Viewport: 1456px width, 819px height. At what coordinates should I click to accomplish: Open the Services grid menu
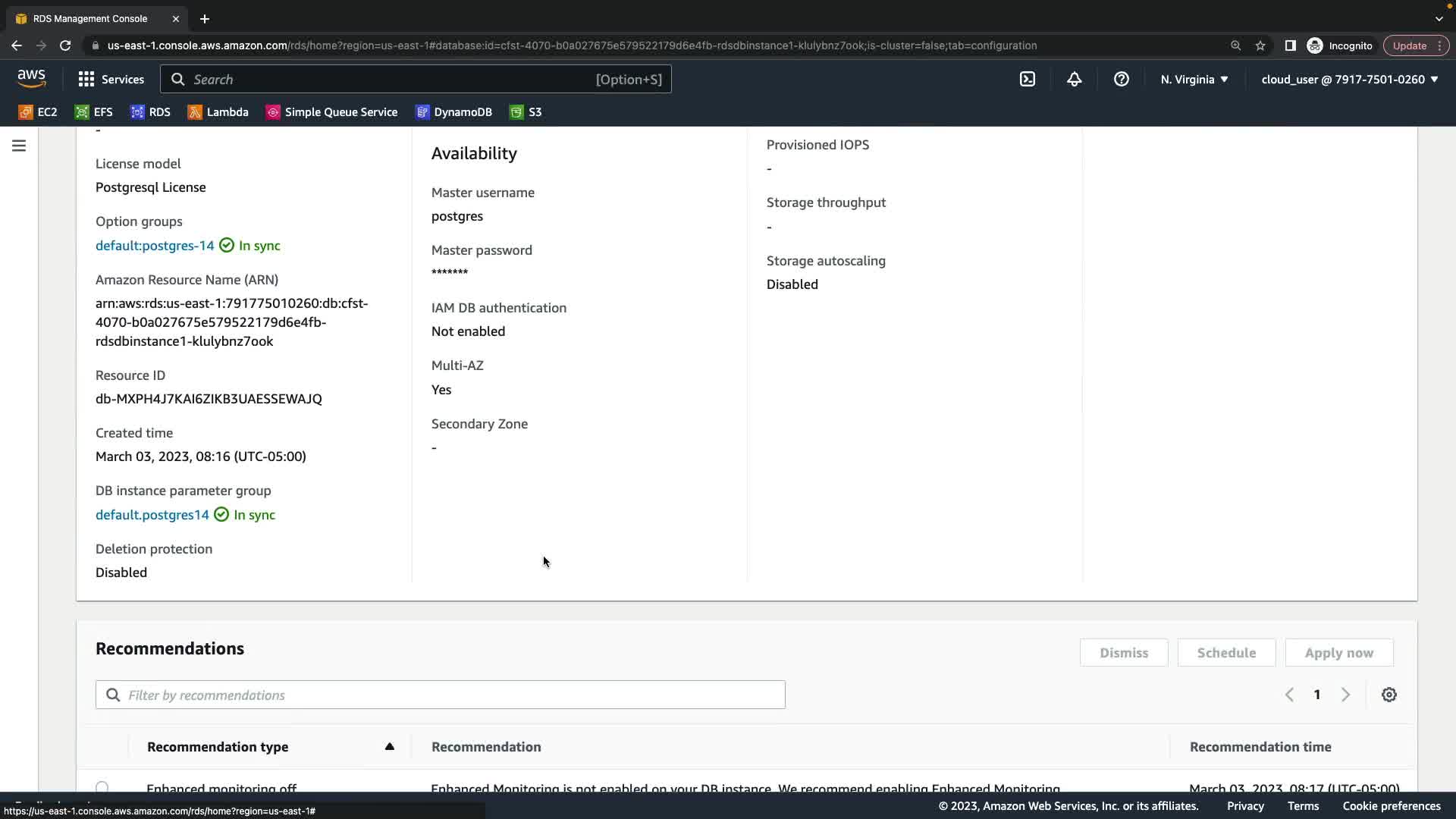(111, 79)
